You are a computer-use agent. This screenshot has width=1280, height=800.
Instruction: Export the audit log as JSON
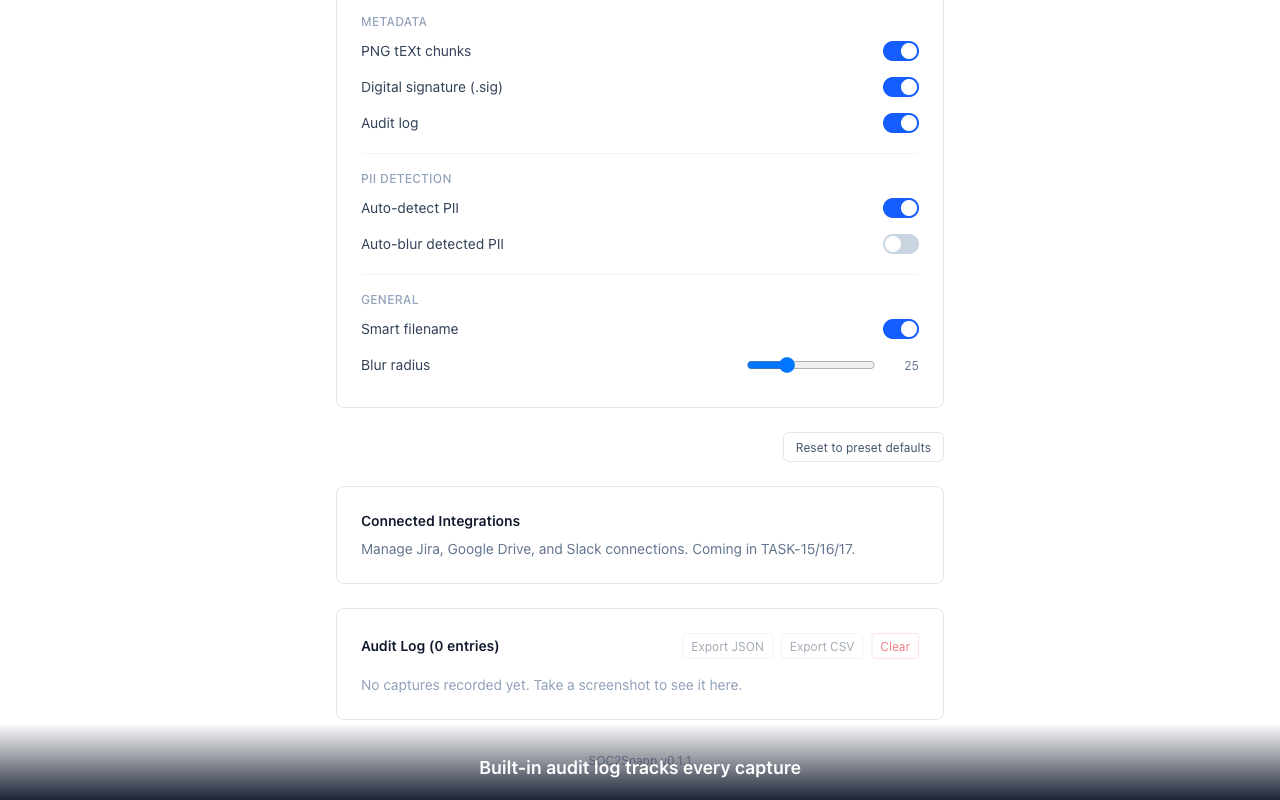pyautogui.click(x=727, y=646)
